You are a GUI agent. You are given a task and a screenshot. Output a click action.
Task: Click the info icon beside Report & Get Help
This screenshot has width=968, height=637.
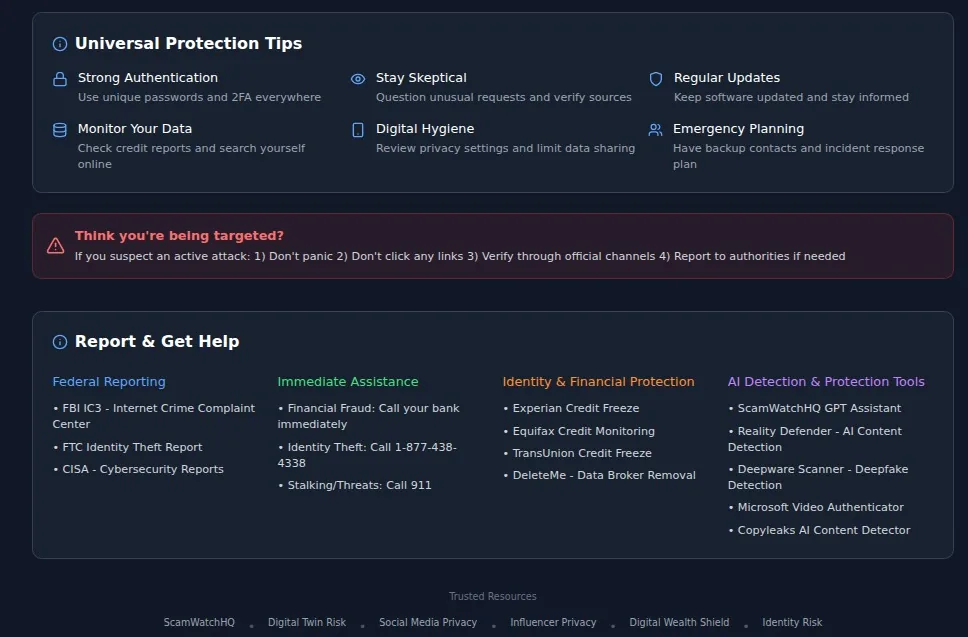(60, 342)
